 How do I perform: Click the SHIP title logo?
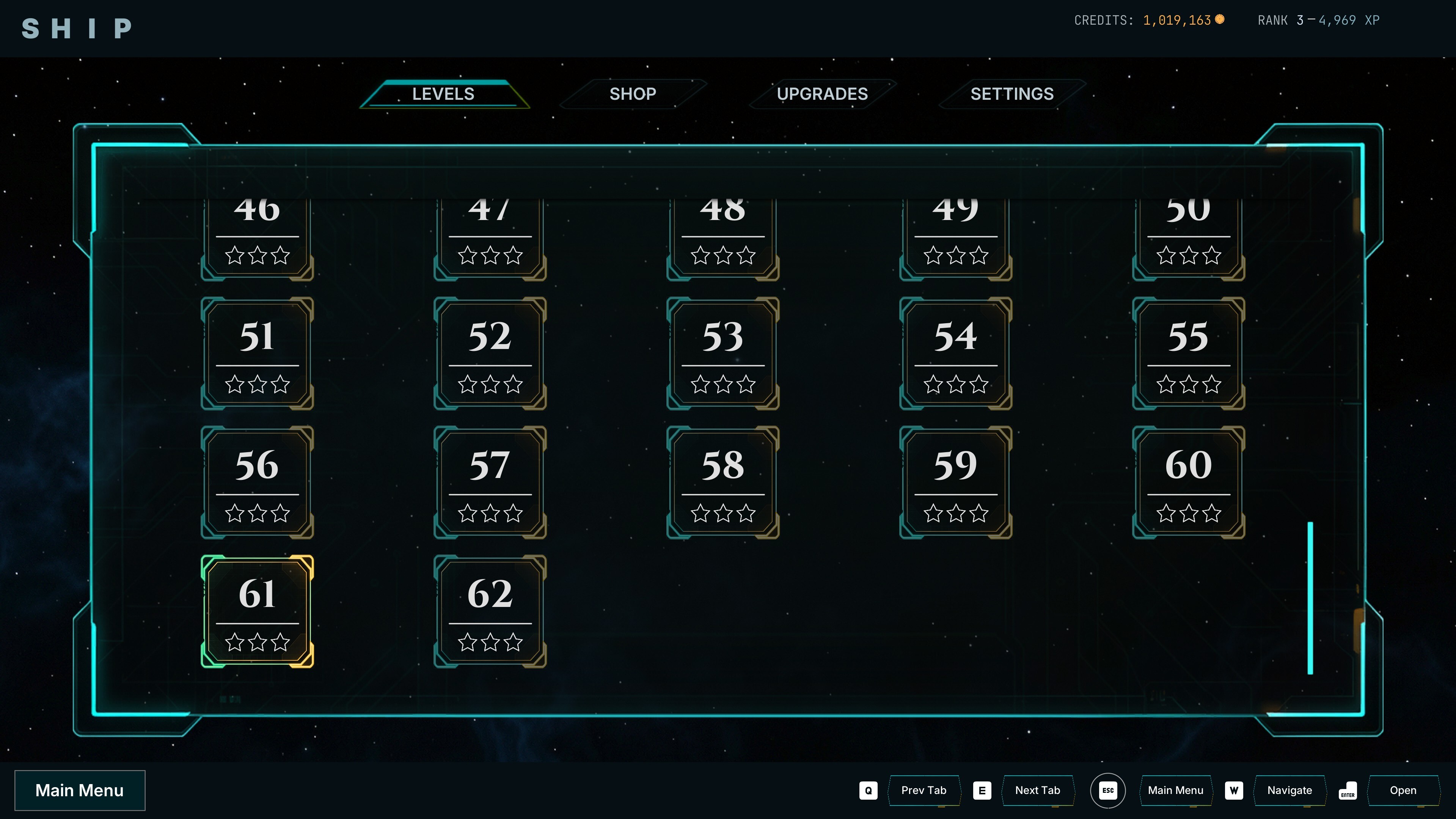(x=77, y=28)
